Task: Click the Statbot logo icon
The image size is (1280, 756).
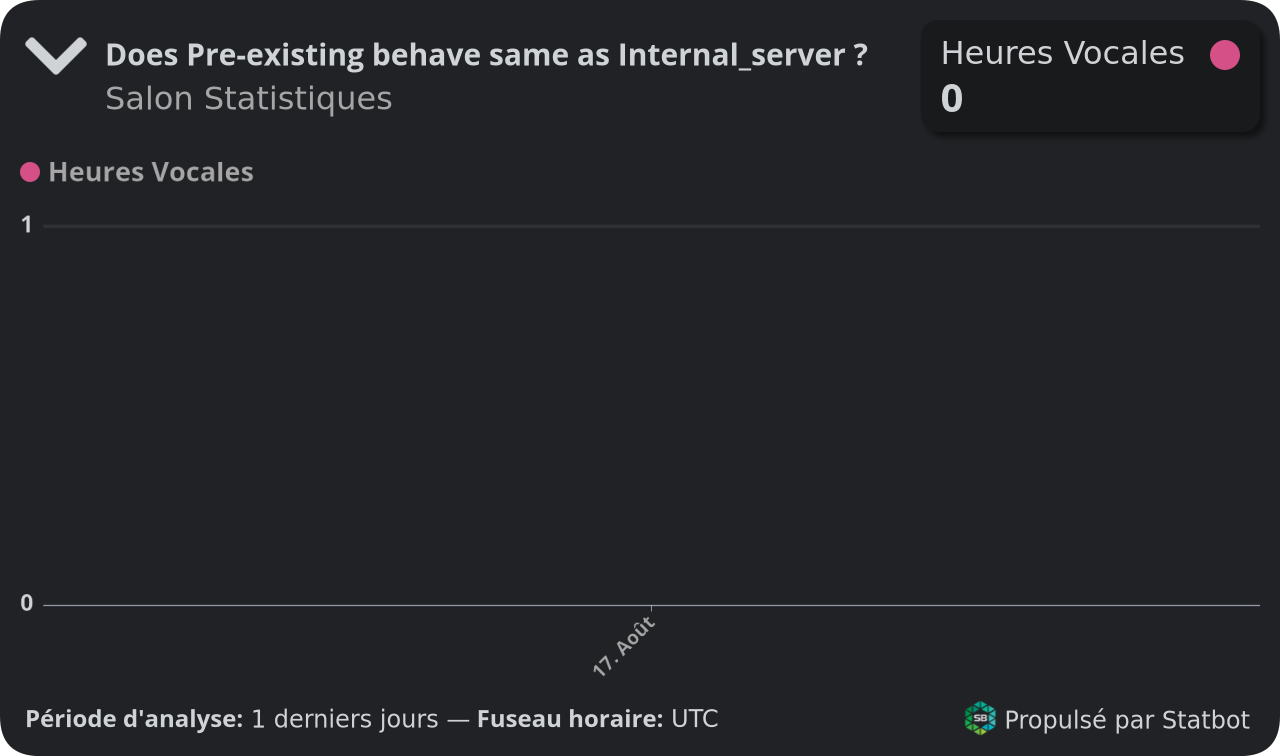Action: coord(980,718)
